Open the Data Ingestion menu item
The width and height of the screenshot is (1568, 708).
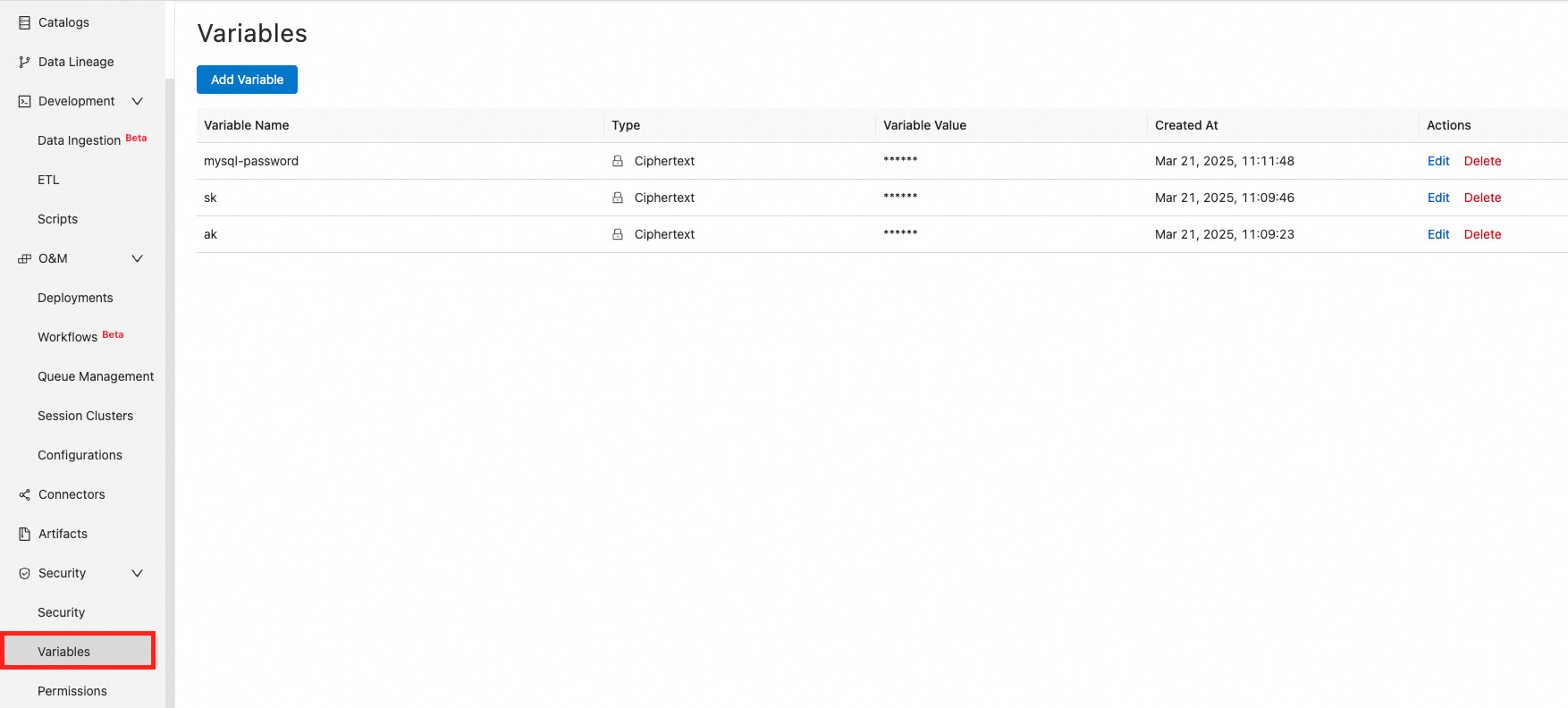click(79, 140)
